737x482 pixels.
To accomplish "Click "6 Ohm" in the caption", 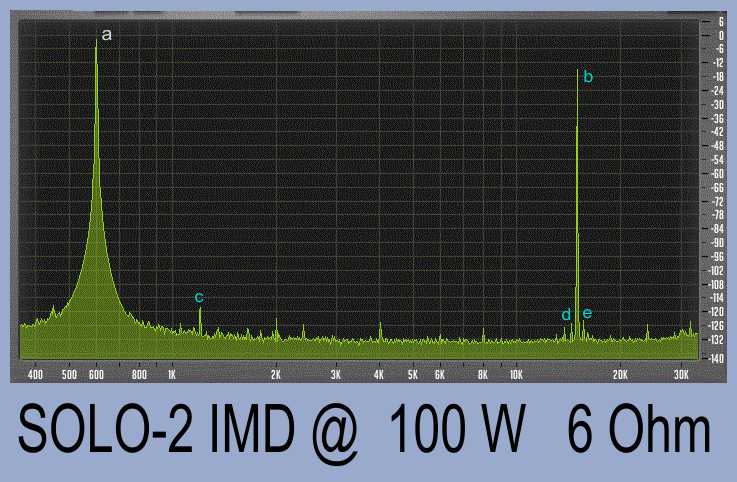I will click(x=639, y=429).
